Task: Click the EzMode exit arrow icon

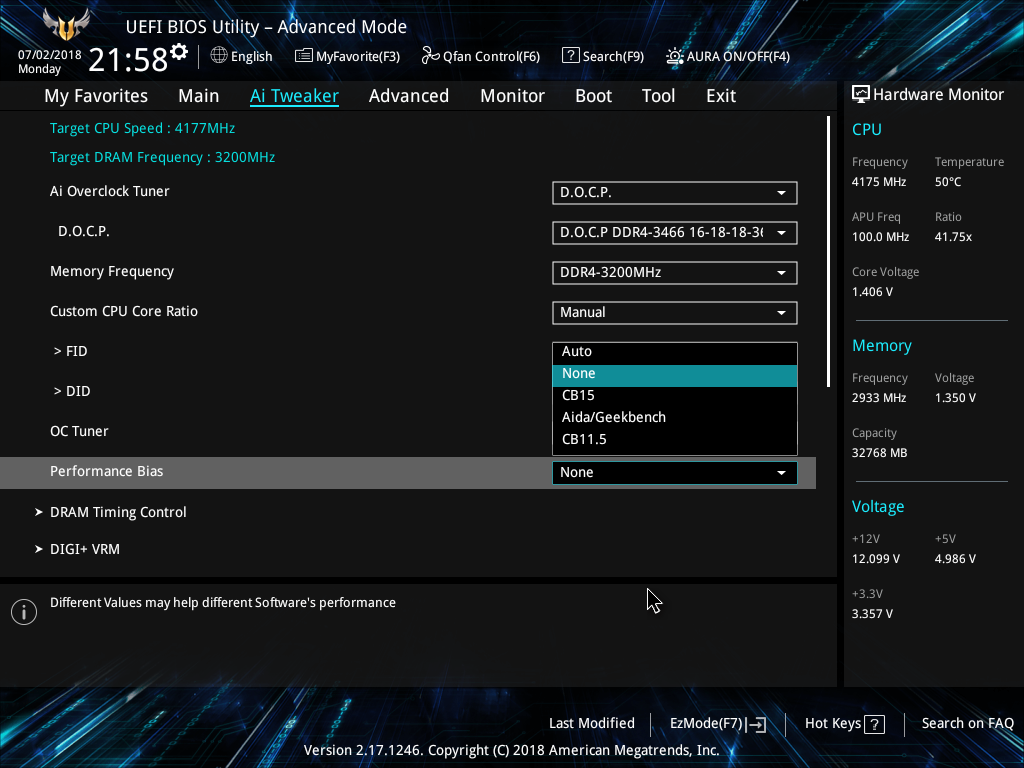Action: pyautogui.click(x=756, y=724)
